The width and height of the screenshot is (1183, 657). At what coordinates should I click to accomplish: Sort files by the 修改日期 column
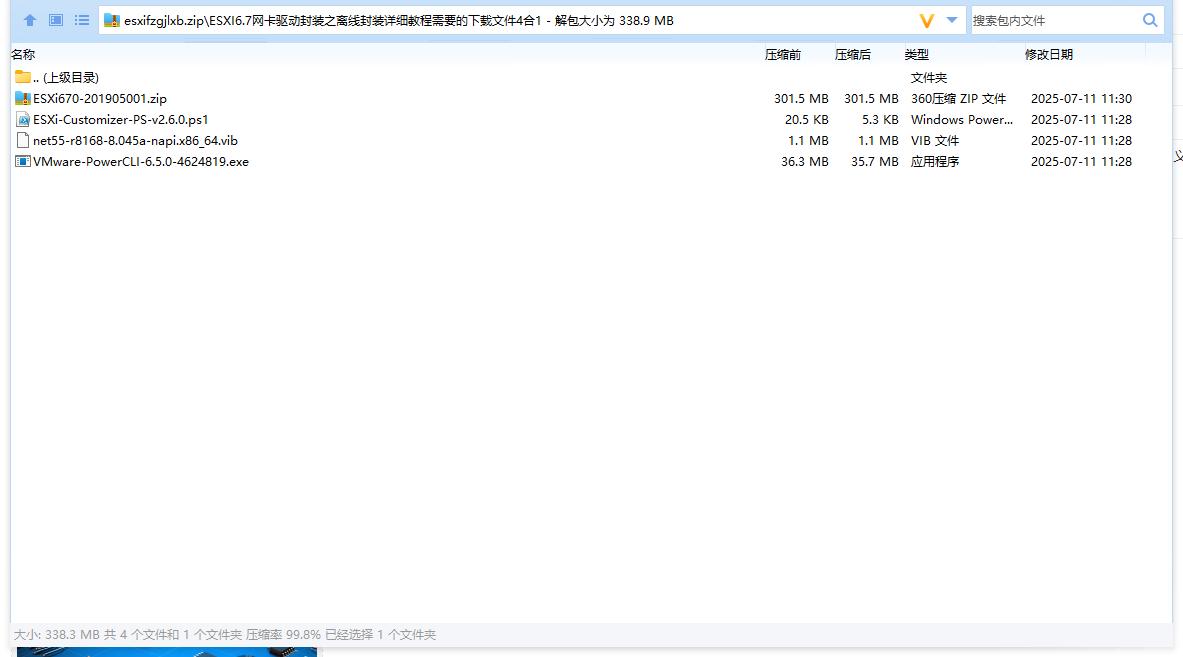click(x=1049, y=54)
